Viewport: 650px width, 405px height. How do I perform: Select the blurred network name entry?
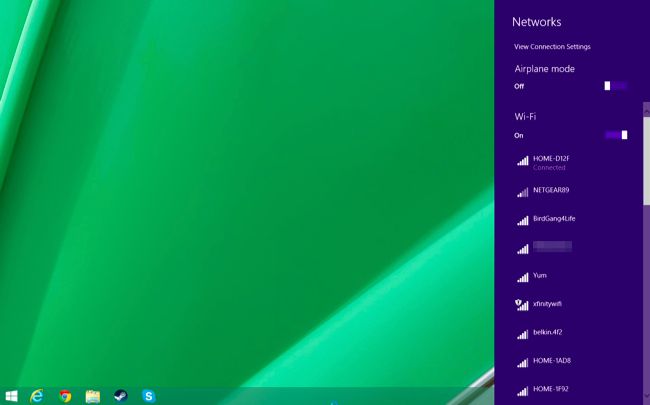coord(552,246)
